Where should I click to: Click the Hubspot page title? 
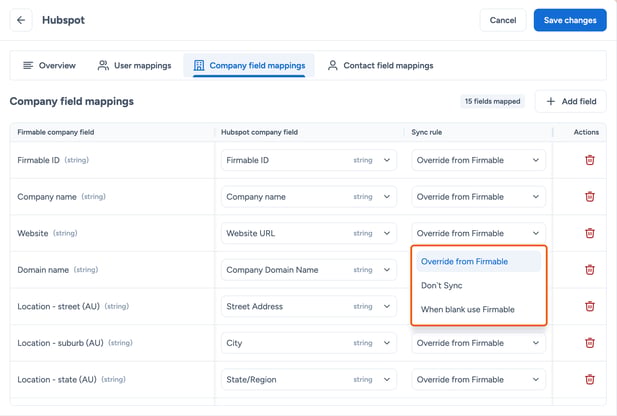(63, 20)
